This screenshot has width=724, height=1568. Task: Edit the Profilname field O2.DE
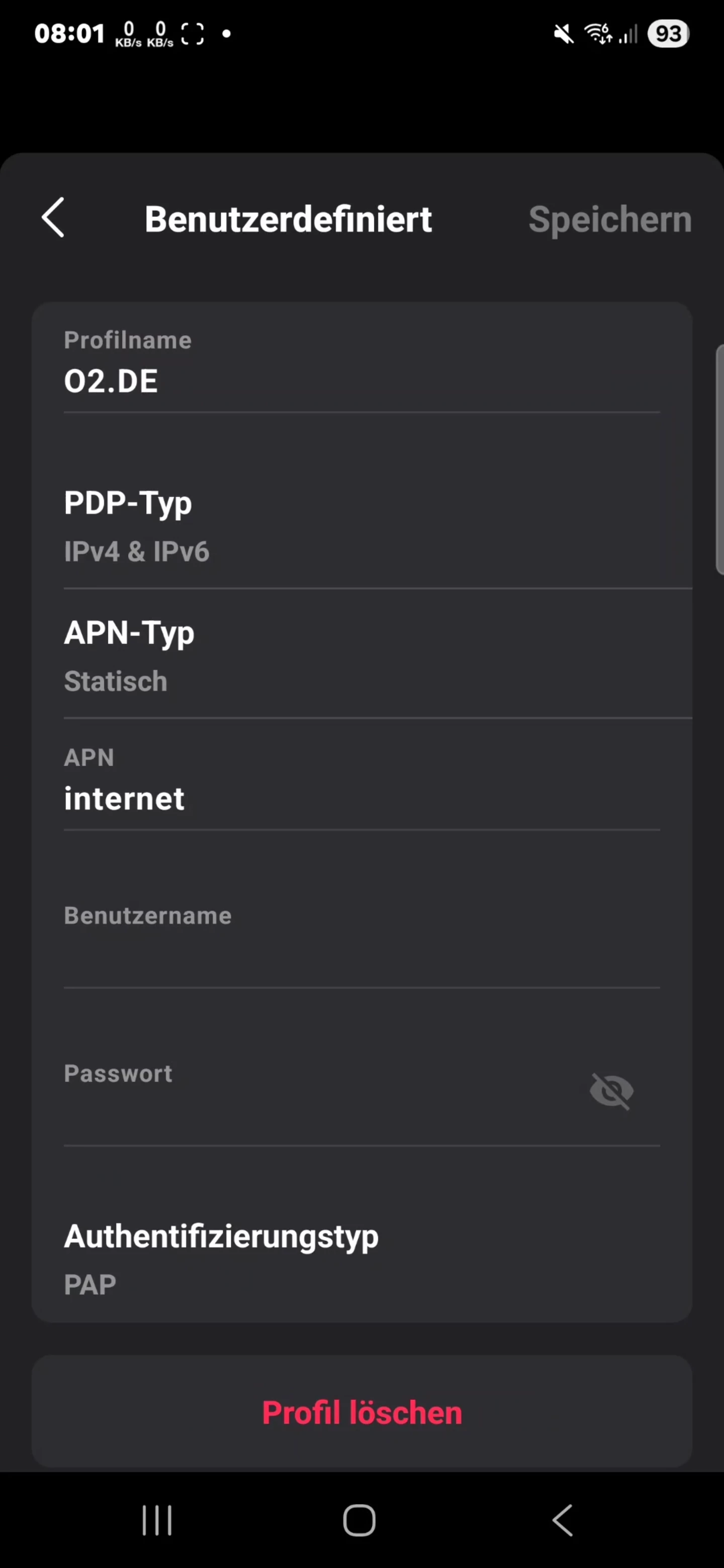361,381
